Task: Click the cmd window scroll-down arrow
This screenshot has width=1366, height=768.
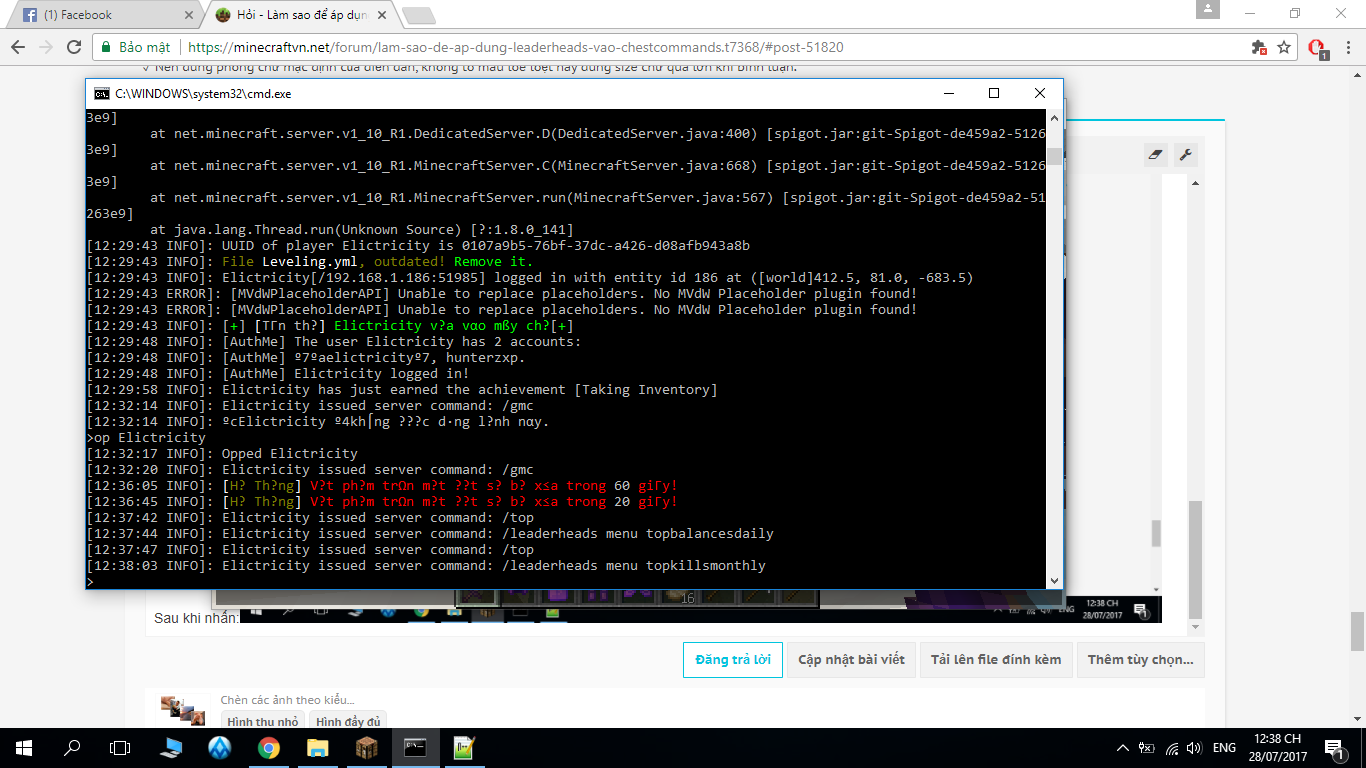Action: [1054, 581]
